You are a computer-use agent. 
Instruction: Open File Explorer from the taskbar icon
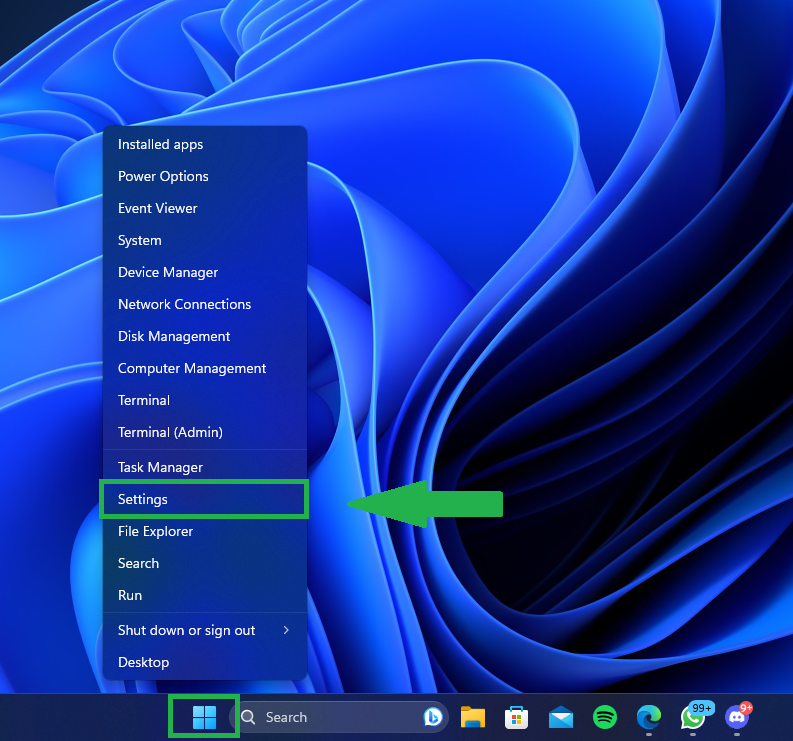[473, 717]
